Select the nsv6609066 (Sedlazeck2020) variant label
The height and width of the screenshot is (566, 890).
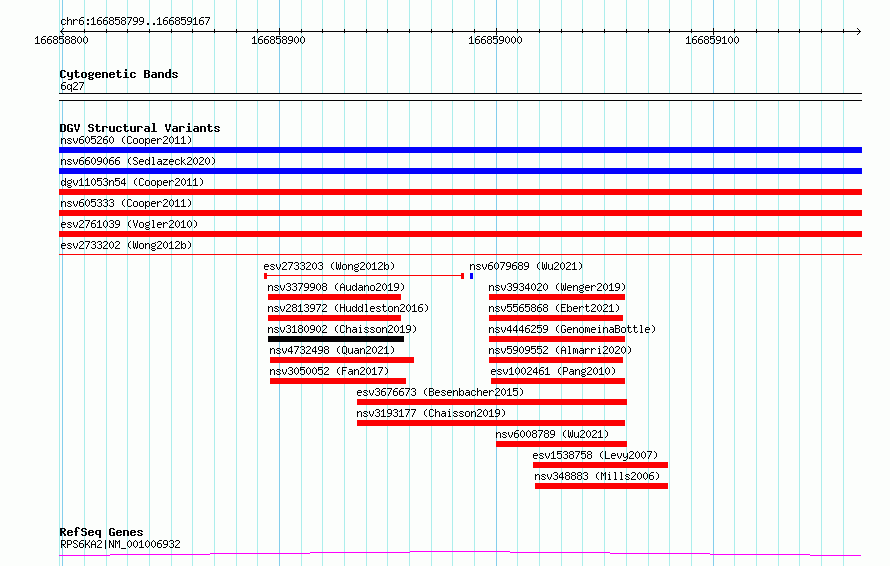click(138, 161)
